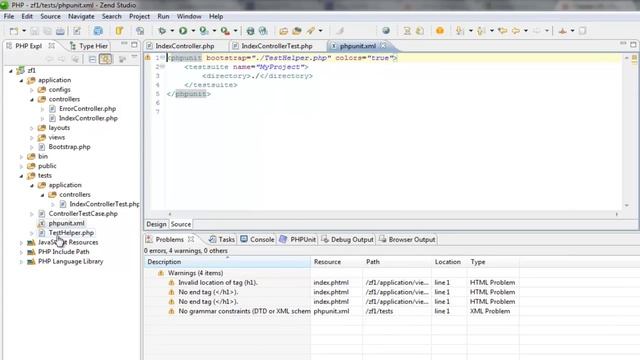The width and height of the screenshot is (640, 360).
Task: Select the 'No grammar constraints' warning row
Action: (331, 311)
